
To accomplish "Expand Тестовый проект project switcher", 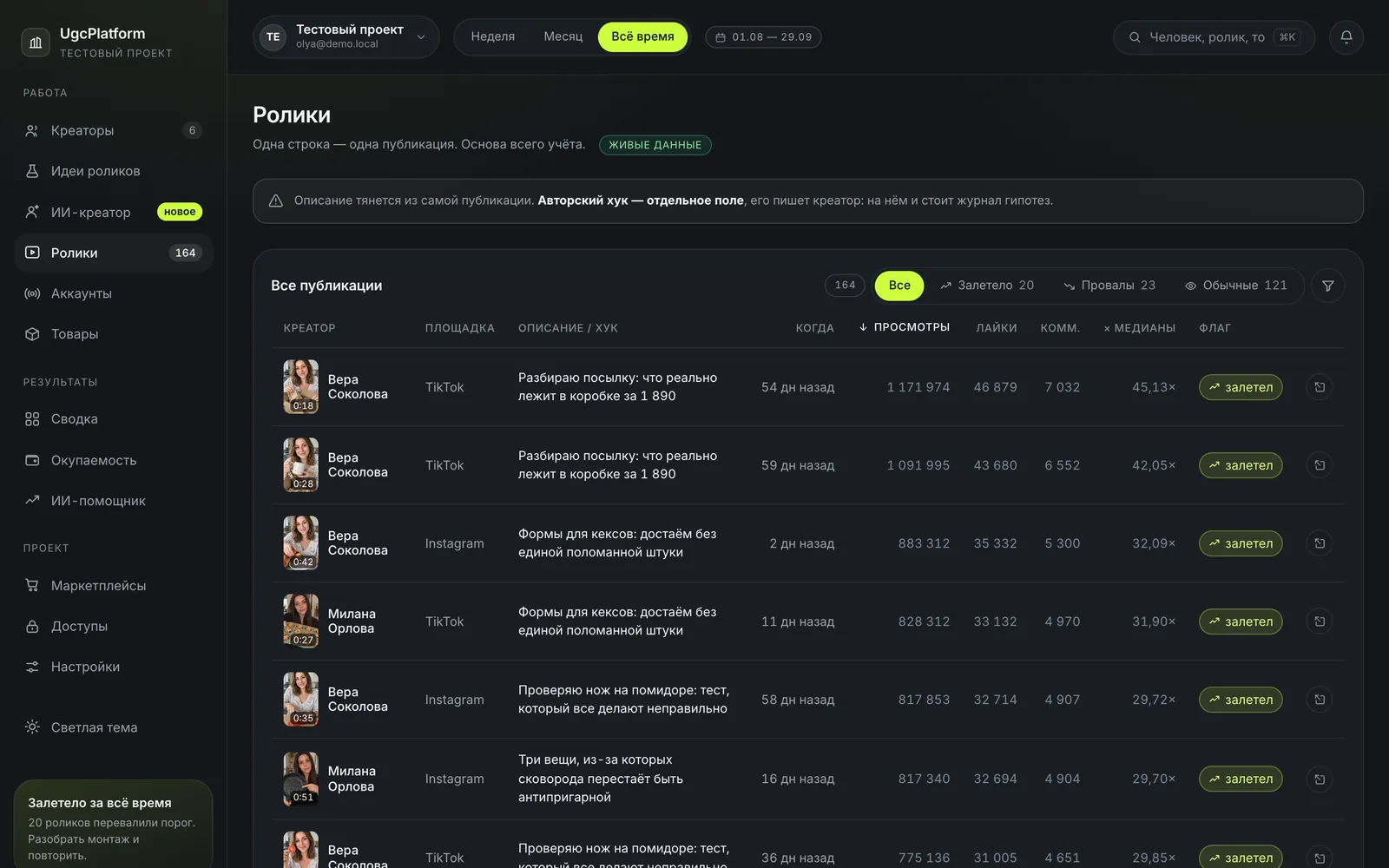I will 346,37.
